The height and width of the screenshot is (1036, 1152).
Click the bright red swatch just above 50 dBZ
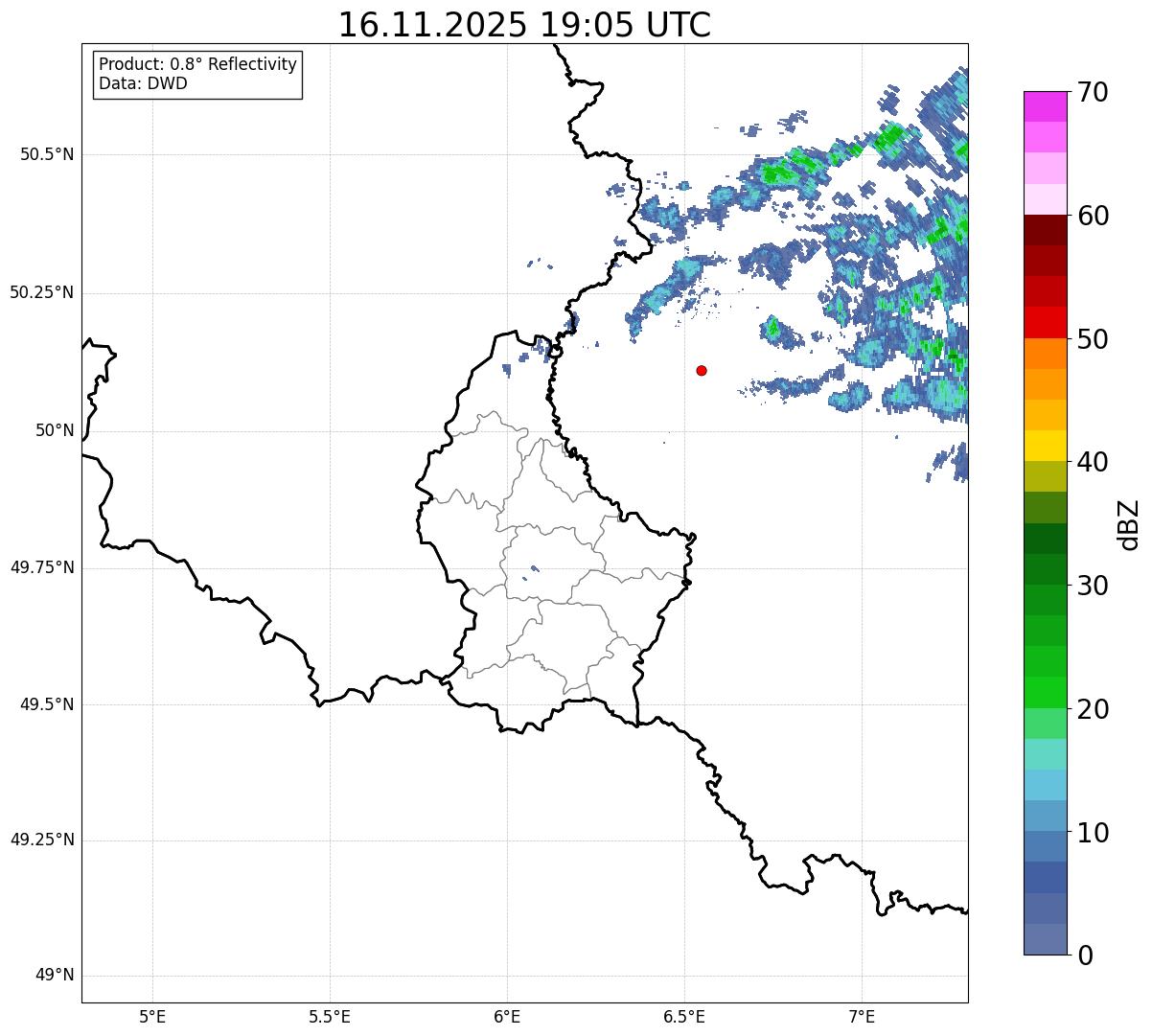(x=1045, y=322)
